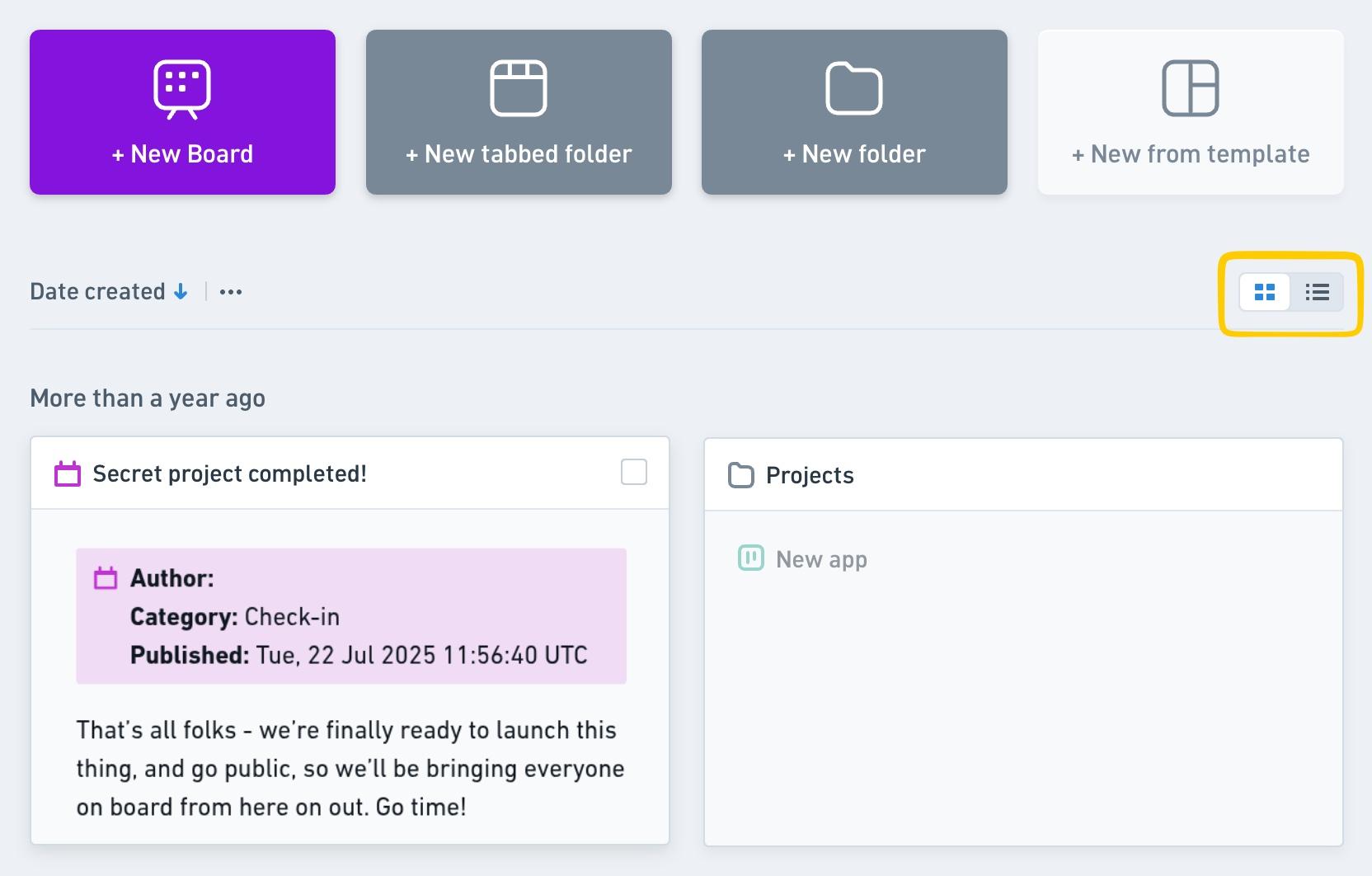Click the template layout icon

pos(1190,88)
